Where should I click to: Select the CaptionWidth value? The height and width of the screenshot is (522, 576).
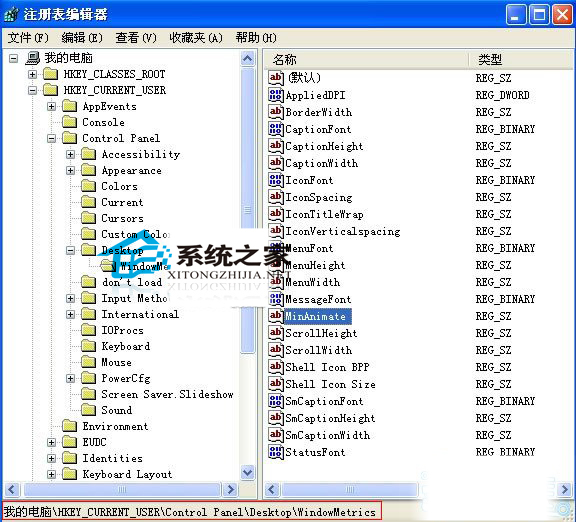tap(321, 163)
